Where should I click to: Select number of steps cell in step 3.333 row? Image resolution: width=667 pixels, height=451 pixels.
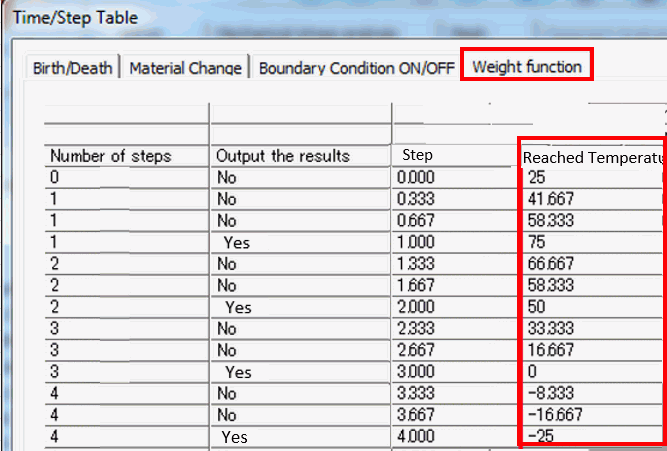click(56, 394)
